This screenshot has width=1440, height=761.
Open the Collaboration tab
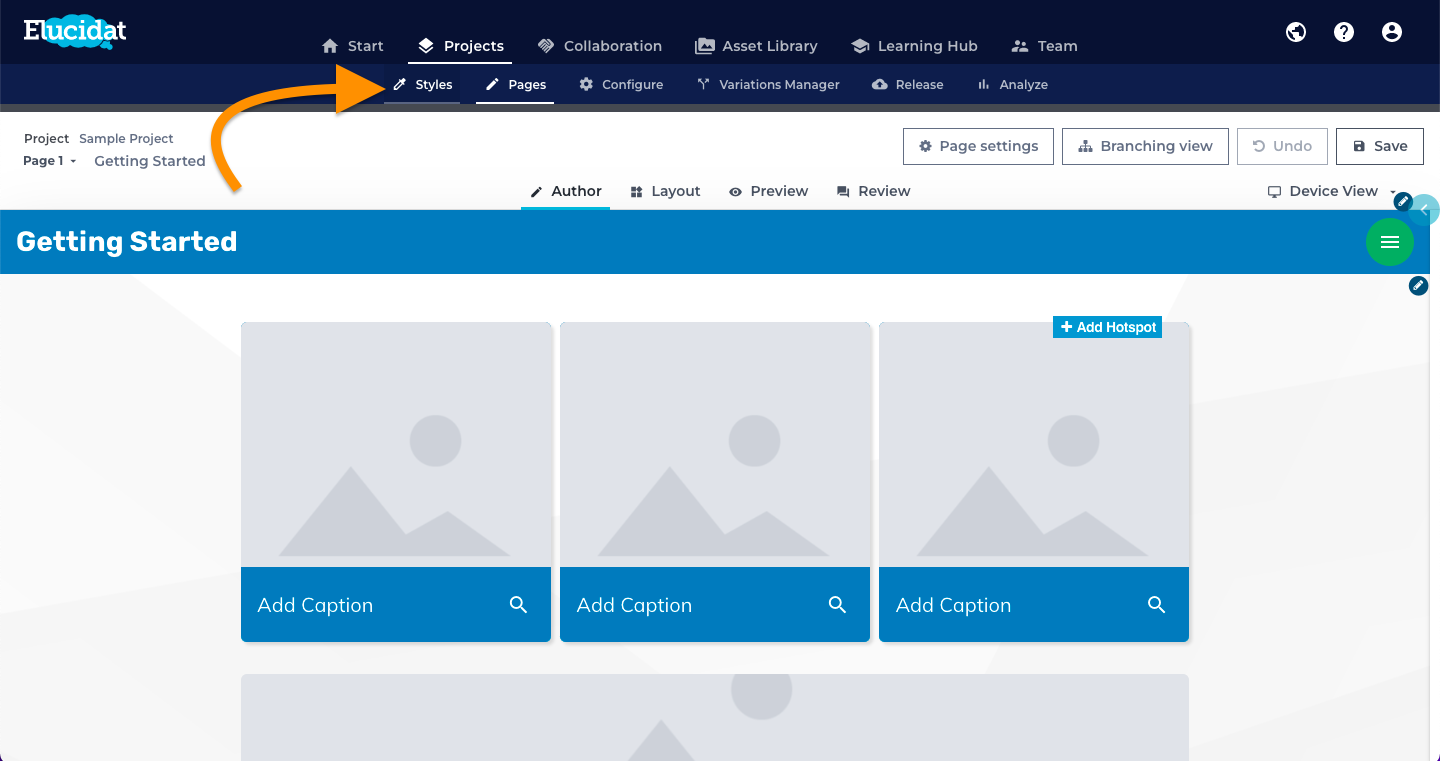point(599,46)
